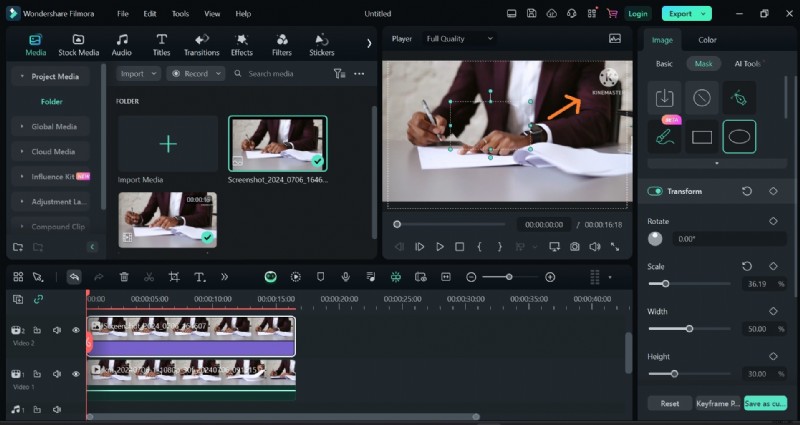This screenshot has width=800, height=425.
Task: Click the Scale slider
Action: (689, 284)
